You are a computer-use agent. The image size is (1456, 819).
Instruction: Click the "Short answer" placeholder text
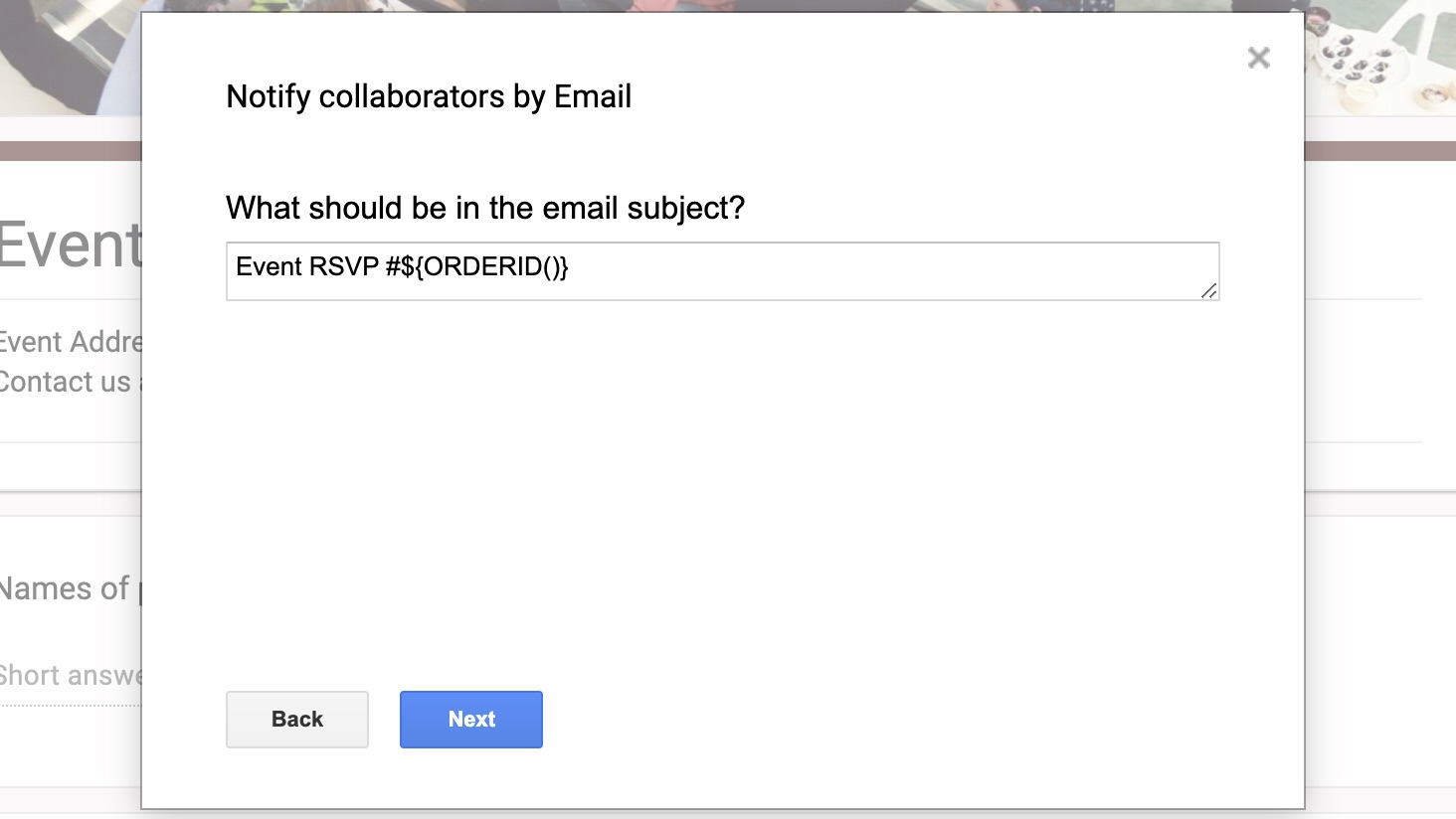(70, 676)
